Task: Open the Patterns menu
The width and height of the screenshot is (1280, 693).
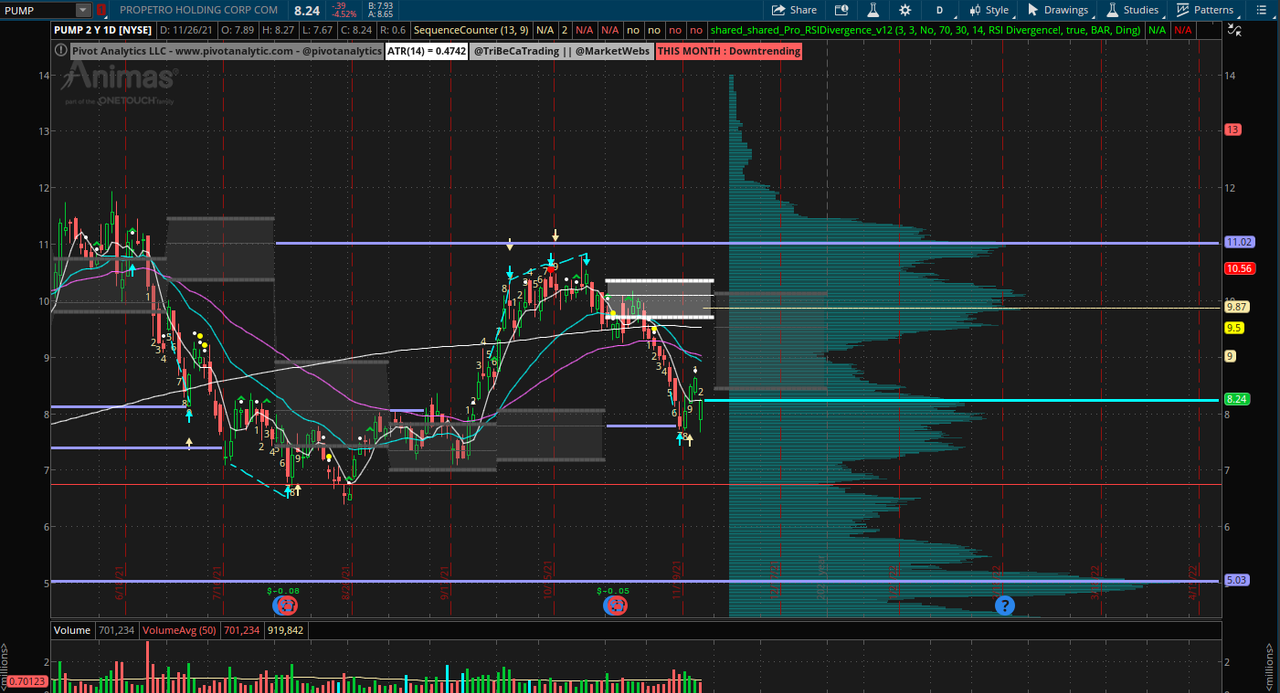Action: click(1205, 10)
